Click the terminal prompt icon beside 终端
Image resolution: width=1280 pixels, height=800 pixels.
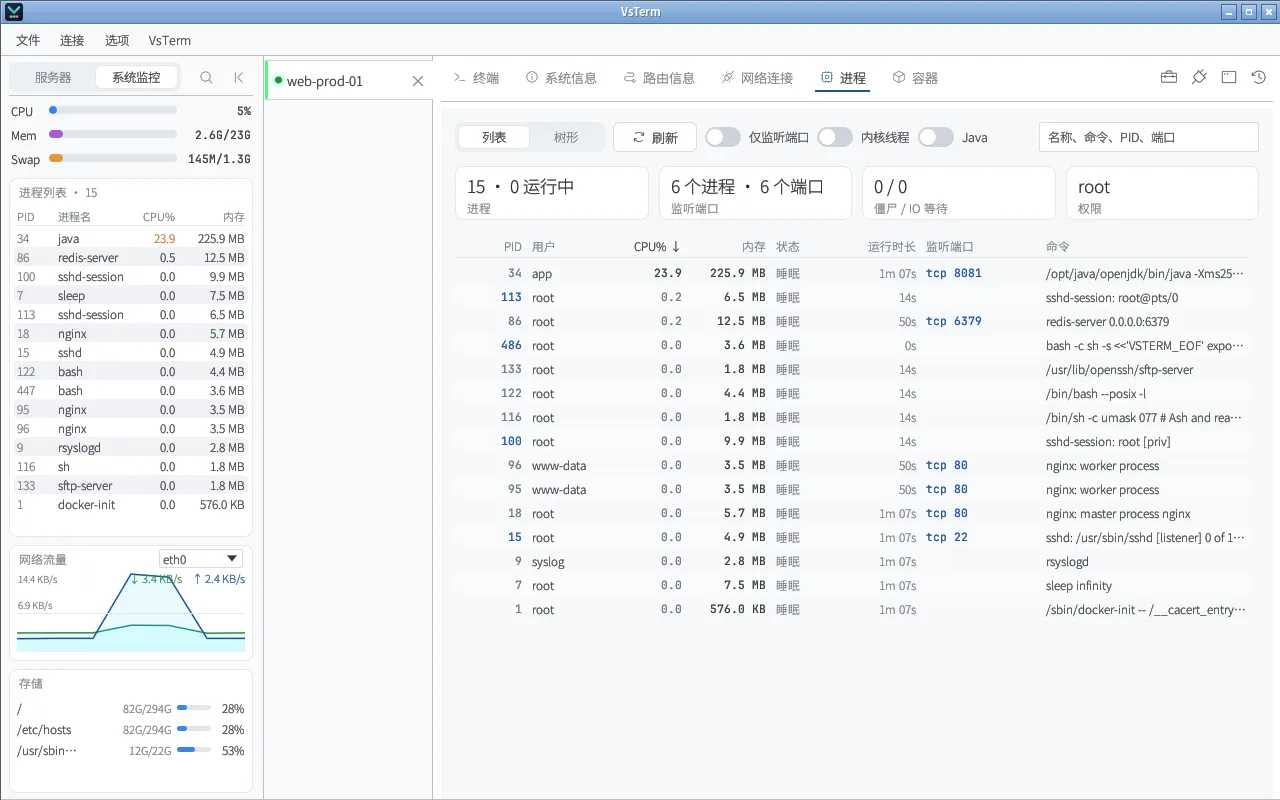[460, 77]
